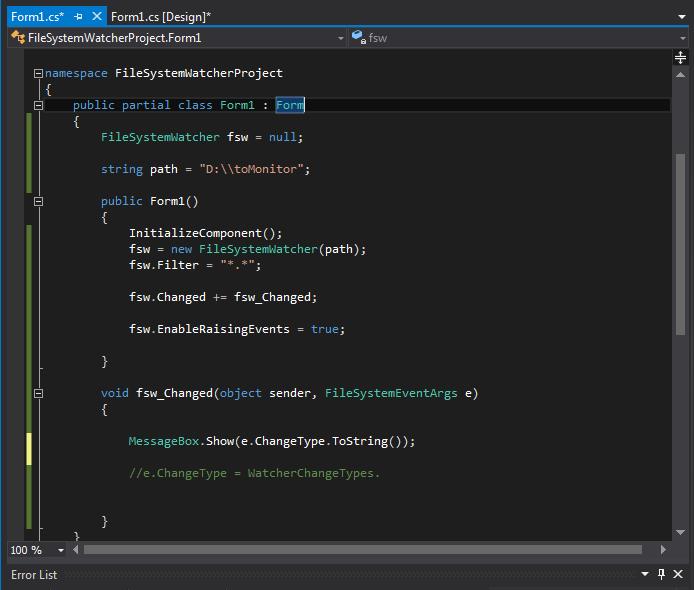Toggle auto-hide pin on Error List
This screenshot has height=590, width=694.
click(661, 575)
